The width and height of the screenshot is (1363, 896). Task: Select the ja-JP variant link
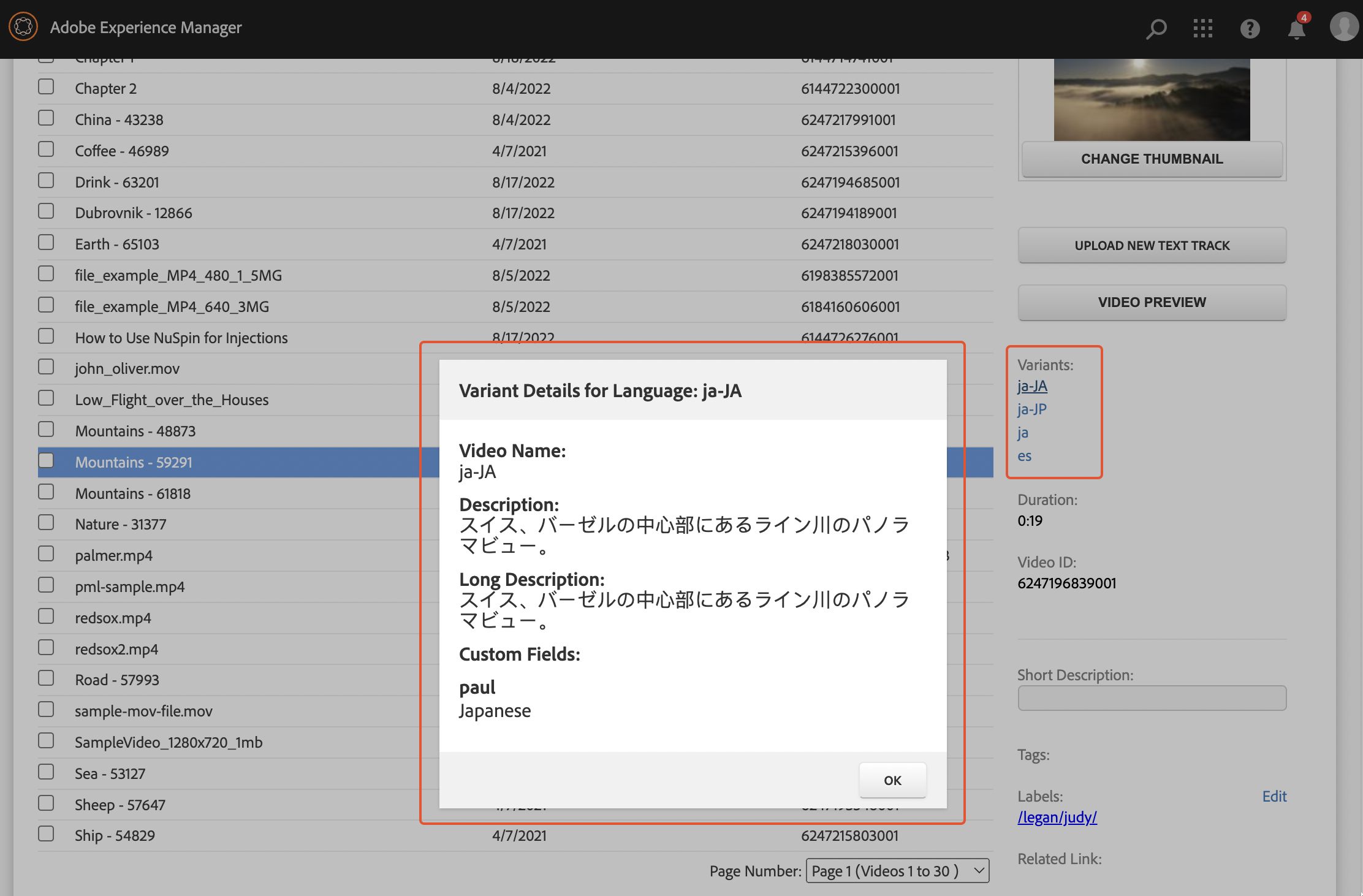point(1033,408)
